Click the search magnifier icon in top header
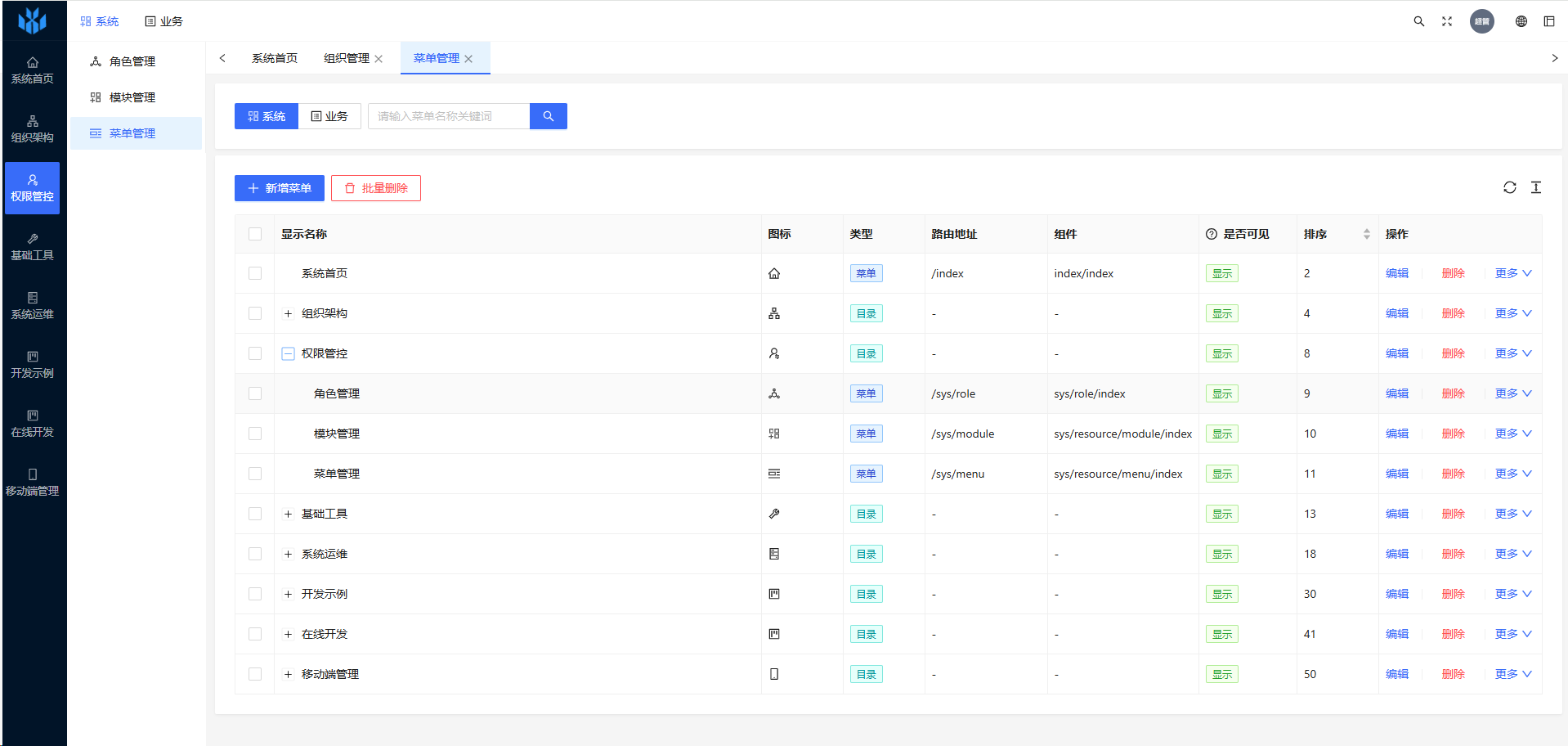The image size is (1568, 746). [1419, 21]
